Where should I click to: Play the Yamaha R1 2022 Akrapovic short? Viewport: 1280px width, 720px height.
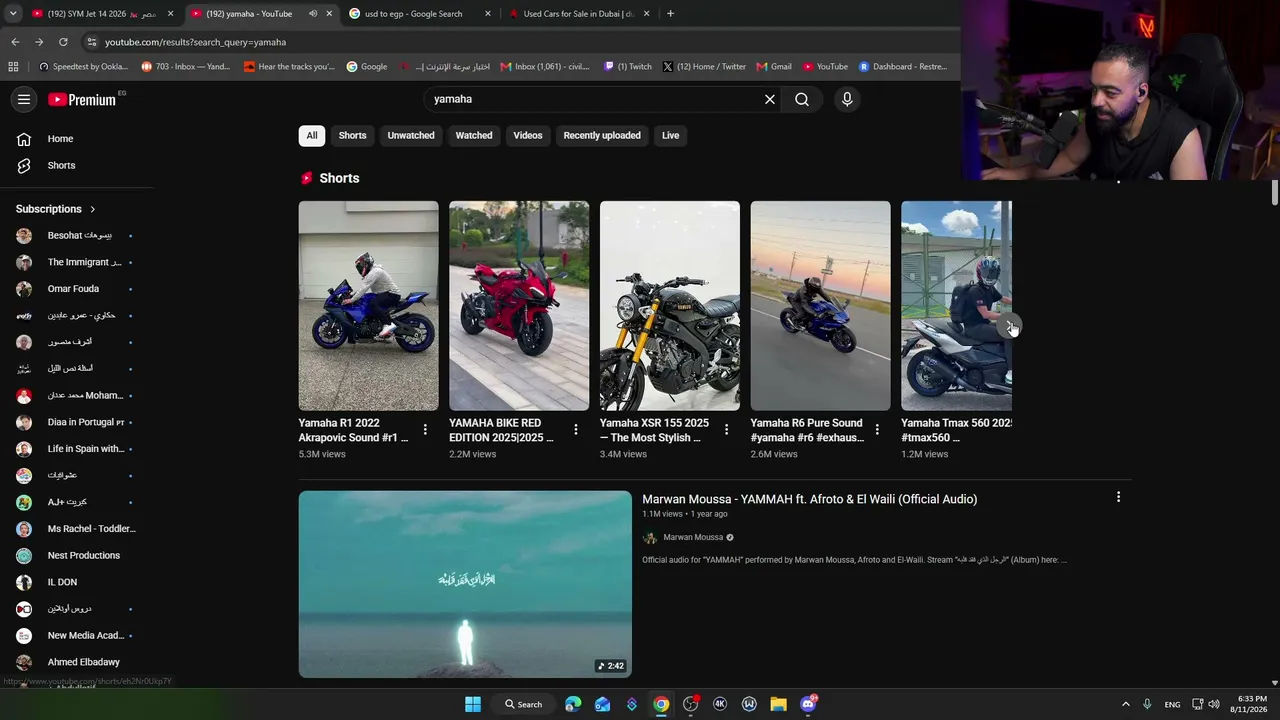click(x=368, y=306)
